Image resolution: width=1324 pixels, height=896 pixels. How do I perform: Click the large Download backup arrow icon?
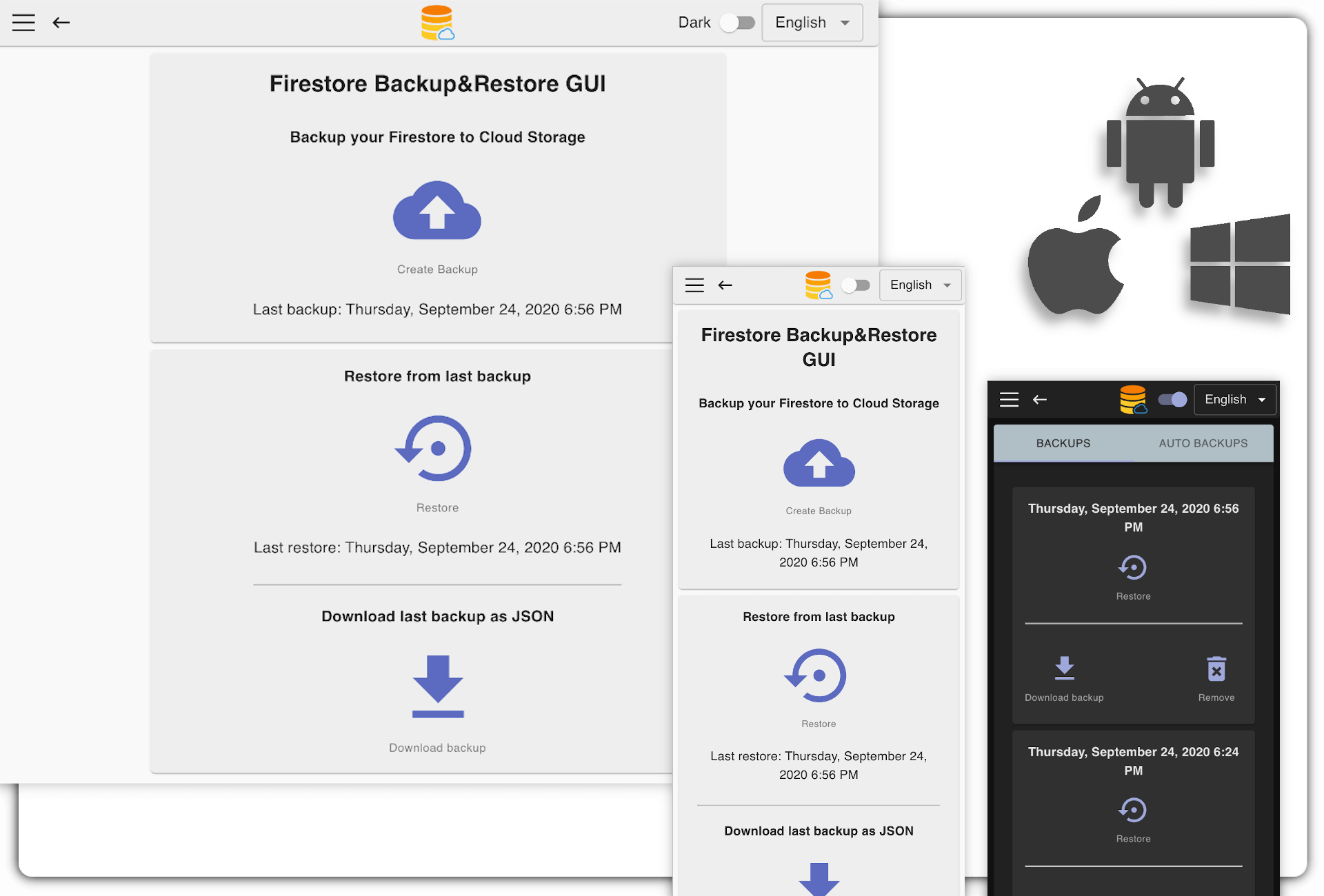[437, 686]
